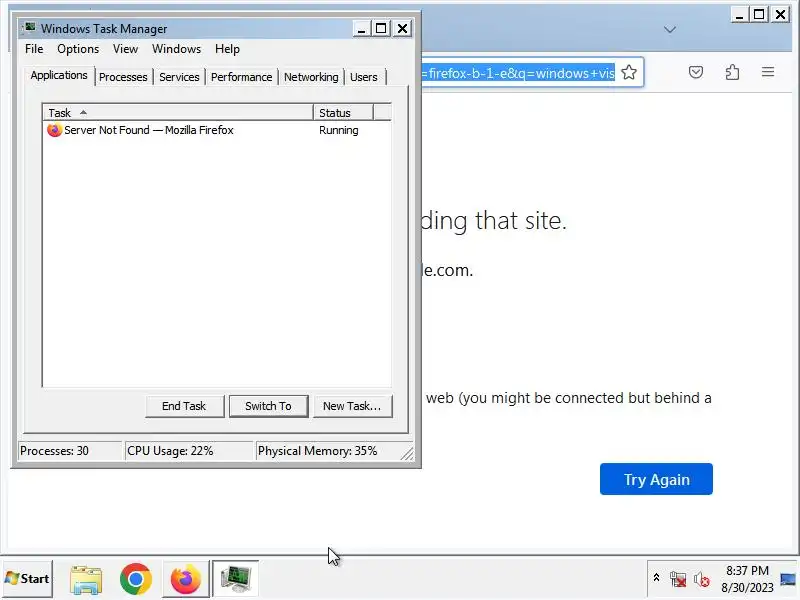The image size is (800, 600).
Task: Maximize the Firefox window
Action: point(759,14)
